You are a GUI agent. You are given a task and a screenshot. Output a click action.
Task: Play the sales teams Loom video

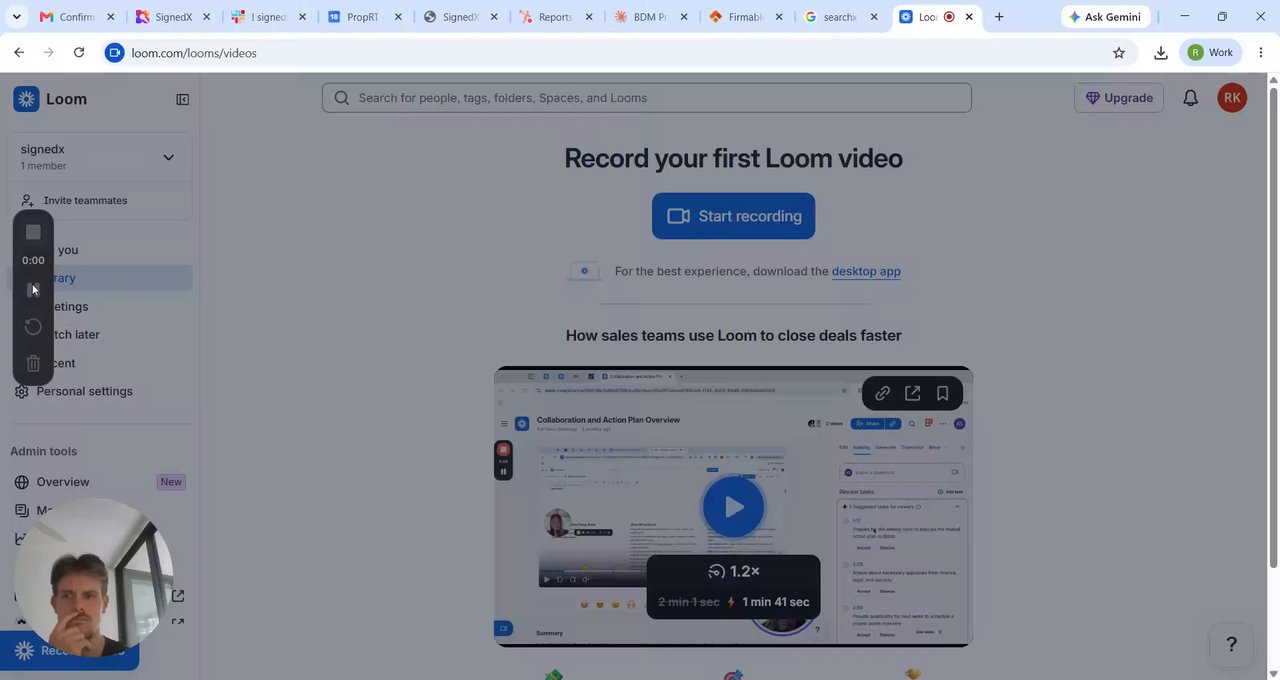[733, 507]
